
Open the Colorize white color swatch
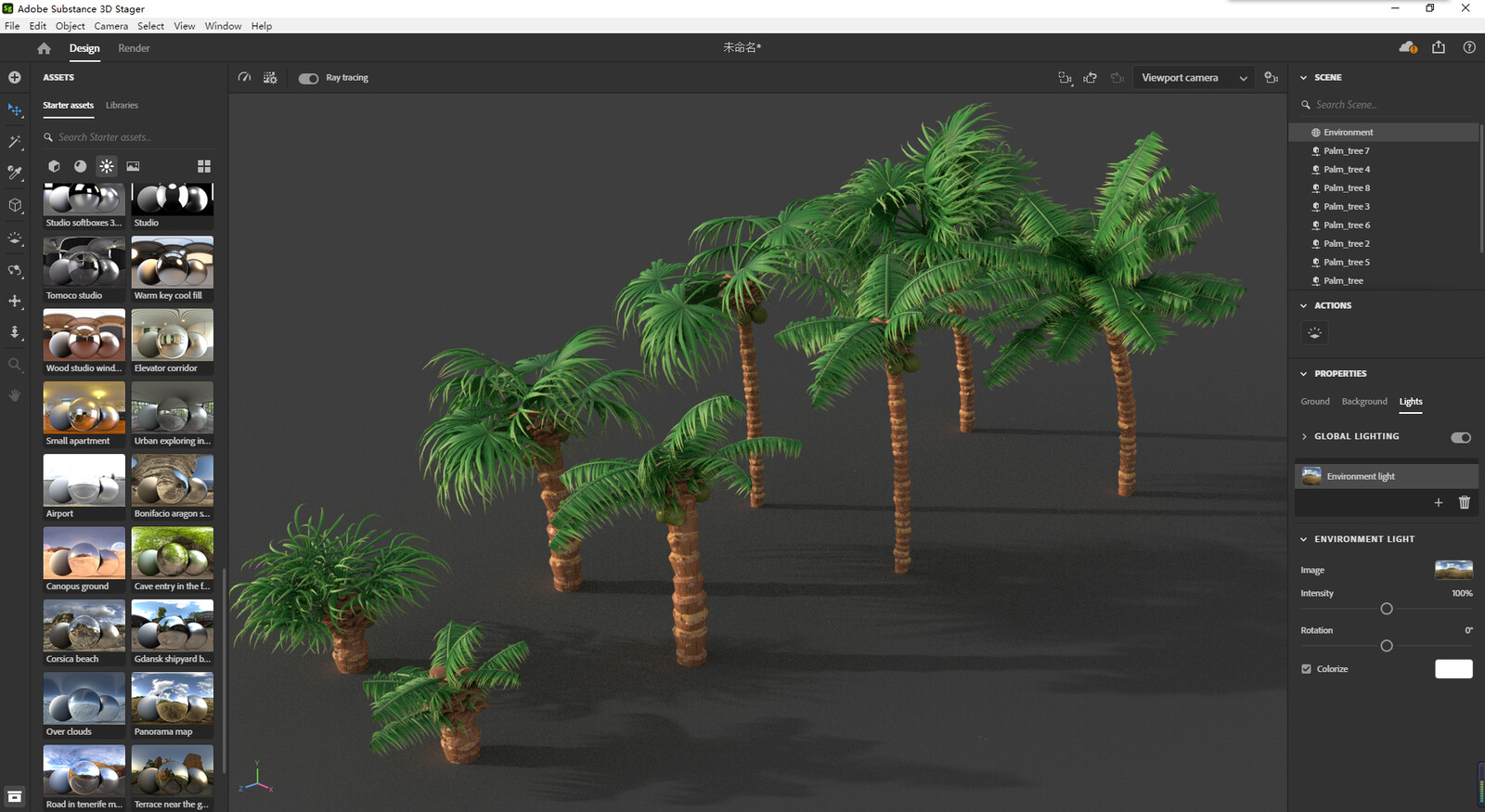pyautogui.click(x=1453, y=669)
